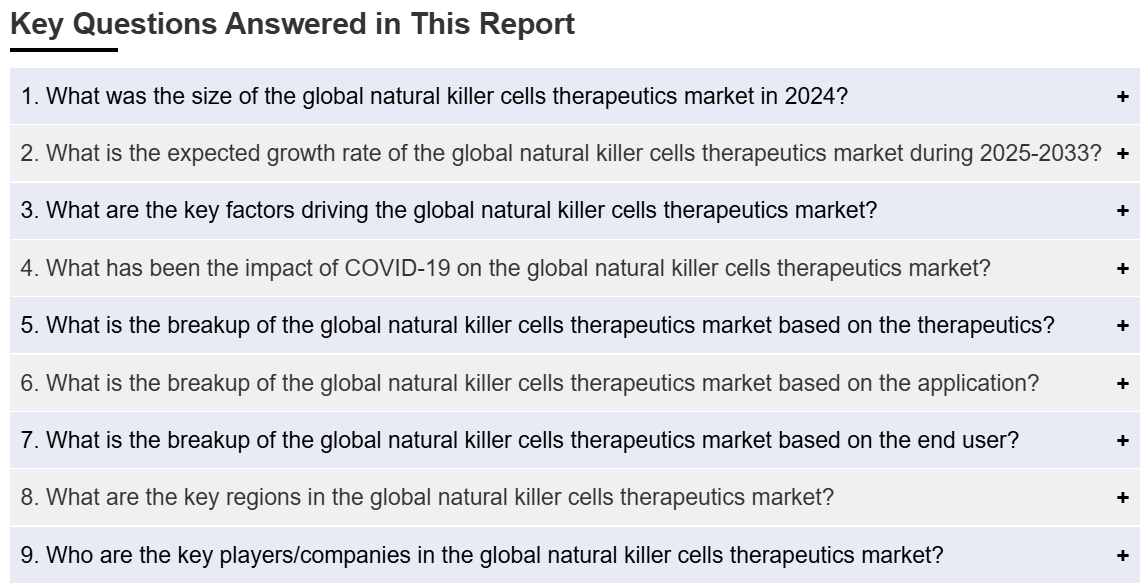This screenshot has width=1147, height=585.
Task: Click plus icon next to application breakup question
Action: tap(1123, 383)
